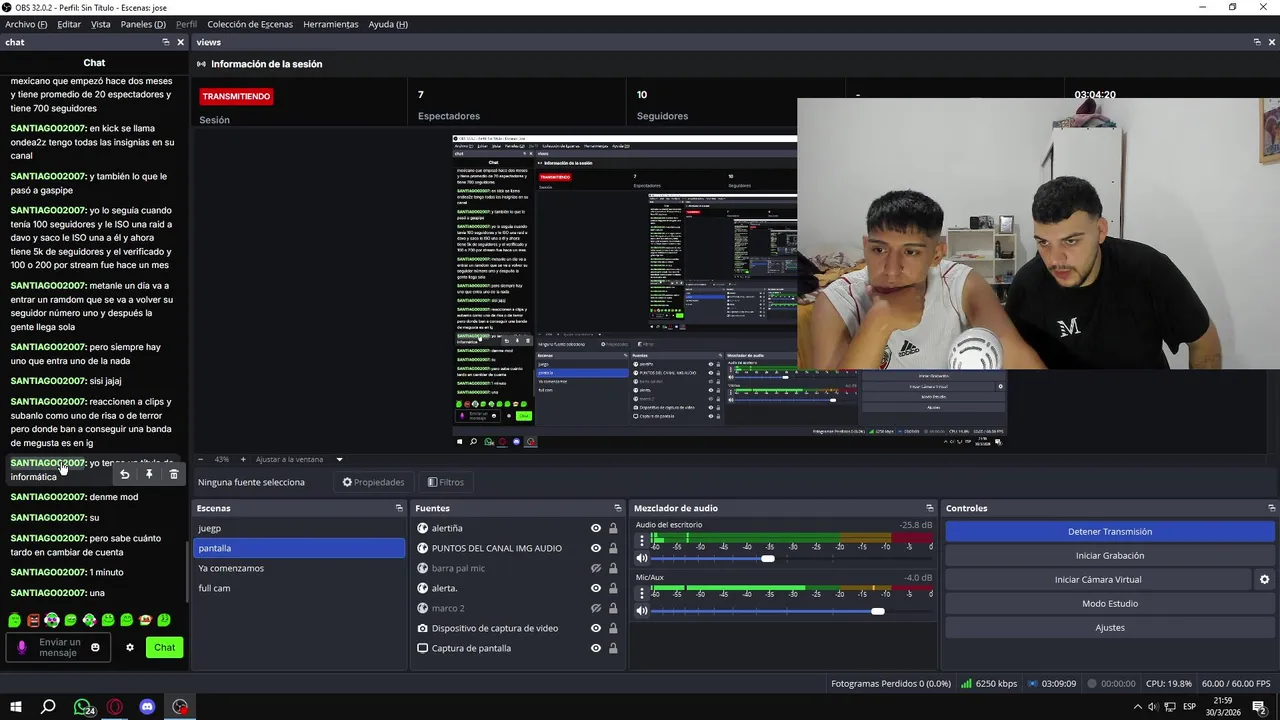Image resolution: width=1280 pixels, height=720 pixels.
Task: Open Ajustes in Controles
Action: tap(1110, 628)
